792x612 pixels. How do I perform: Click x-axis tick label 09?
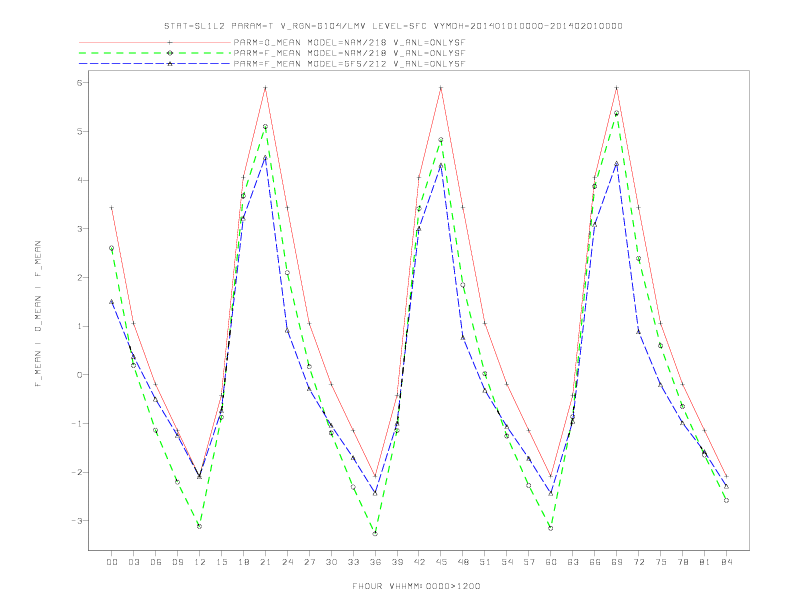coord(177,562)
